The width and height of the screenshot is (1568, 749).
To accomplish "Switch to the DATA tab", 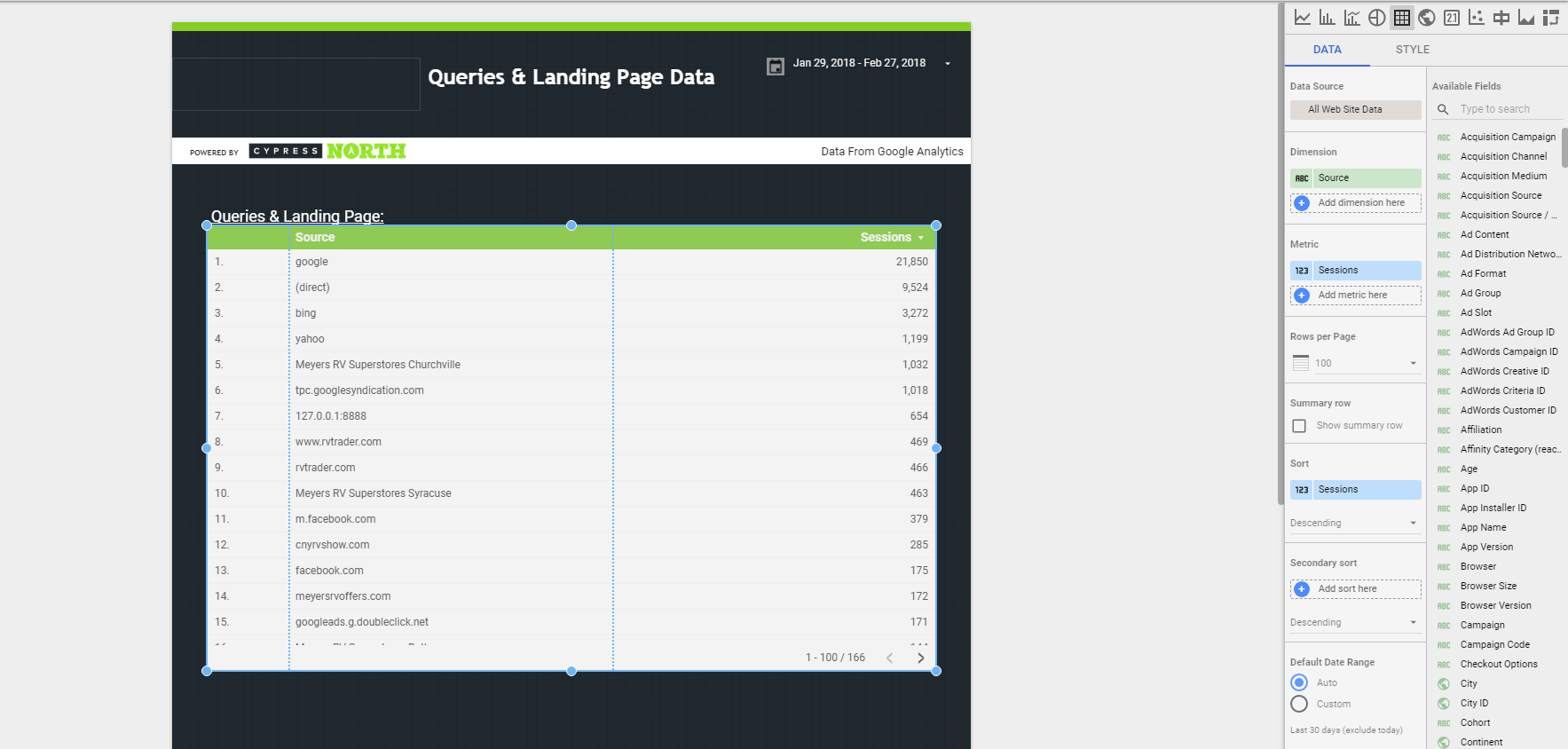I will [x=1328, y=50].
